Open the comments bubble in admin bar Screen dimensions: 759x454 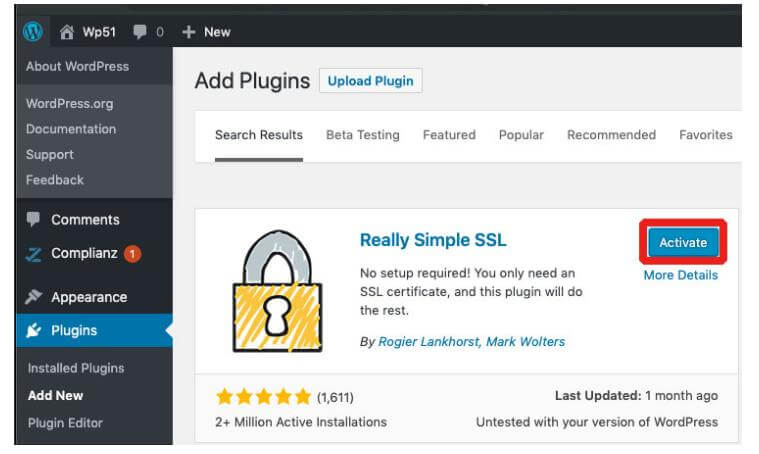pyautogui.click(x=139, y=32)
